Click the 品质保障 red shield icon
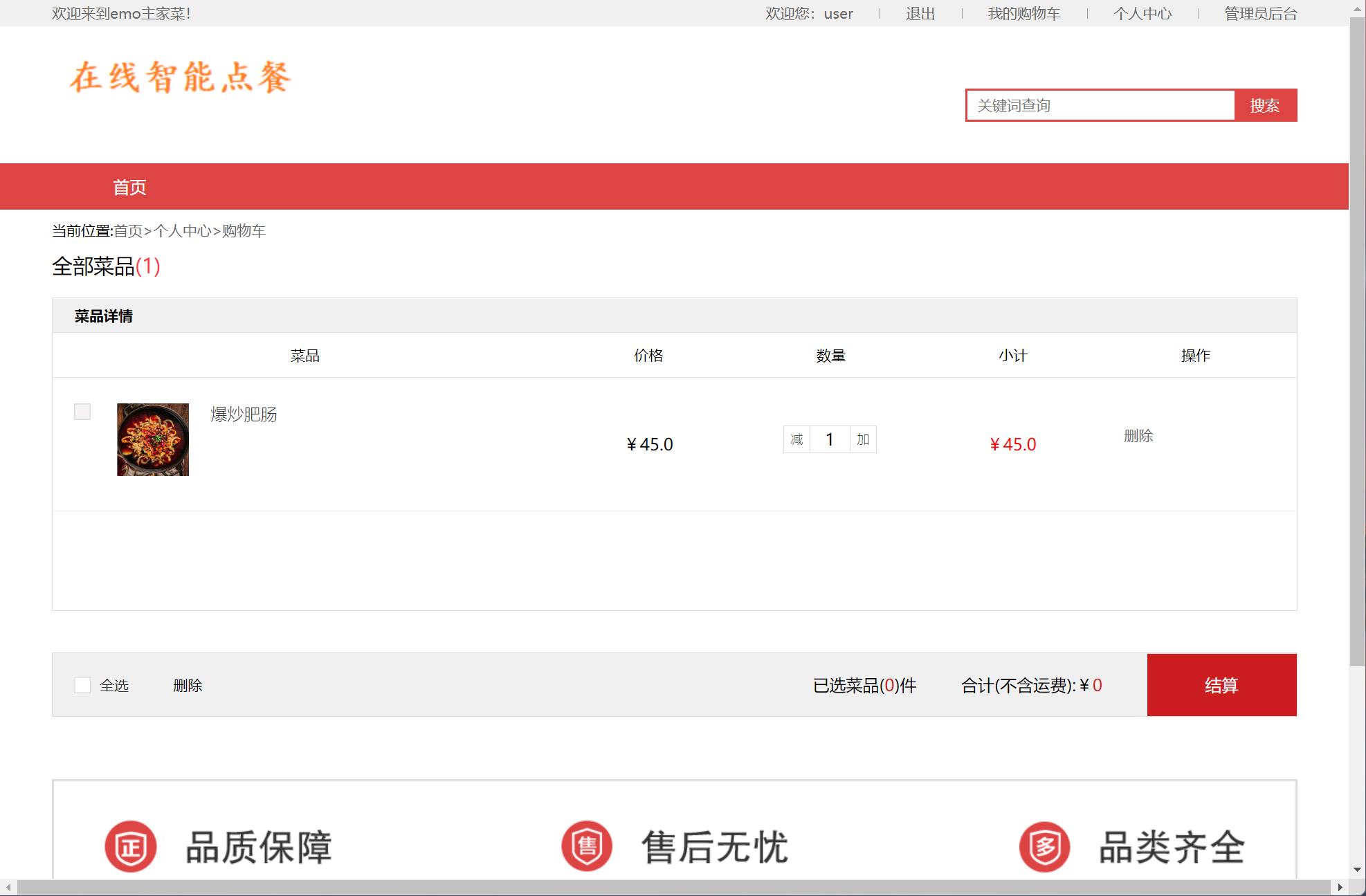 pyautogui.click(x=131, y=846)
